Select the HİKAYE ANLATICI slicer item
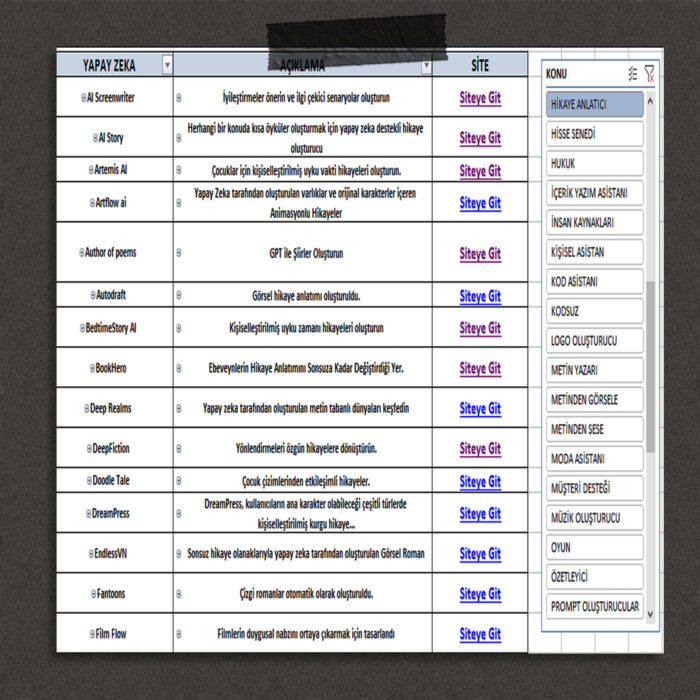Image resolution: width=700 pixels, height=700 pixels. pyautogui.click(x=595, y=104)
